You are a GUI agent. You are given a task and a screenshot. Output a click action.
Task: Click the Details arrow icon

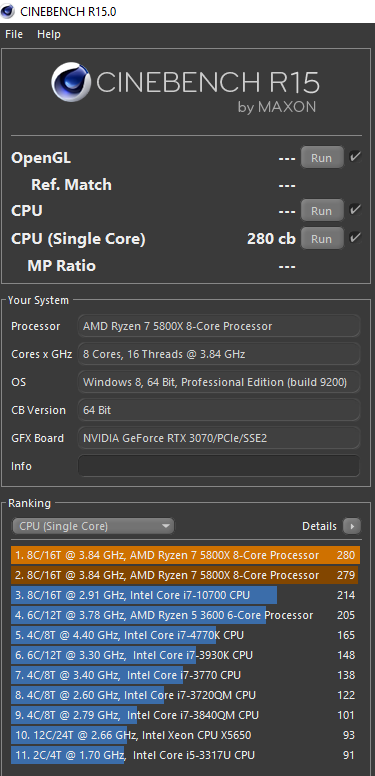pyautogui.click(x=352, y=526)
